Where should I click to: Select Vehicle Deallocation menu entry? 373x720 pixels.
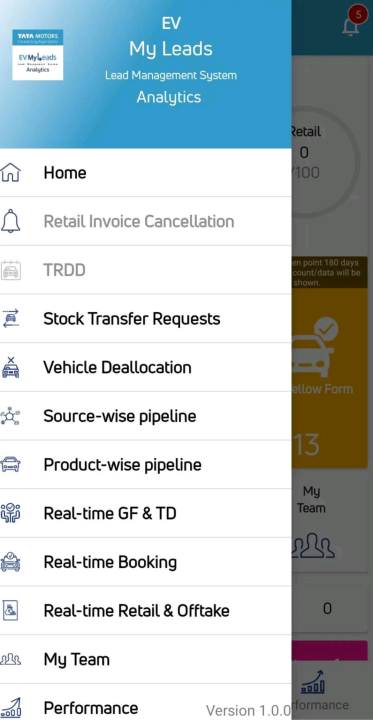(x=146, y=367)
